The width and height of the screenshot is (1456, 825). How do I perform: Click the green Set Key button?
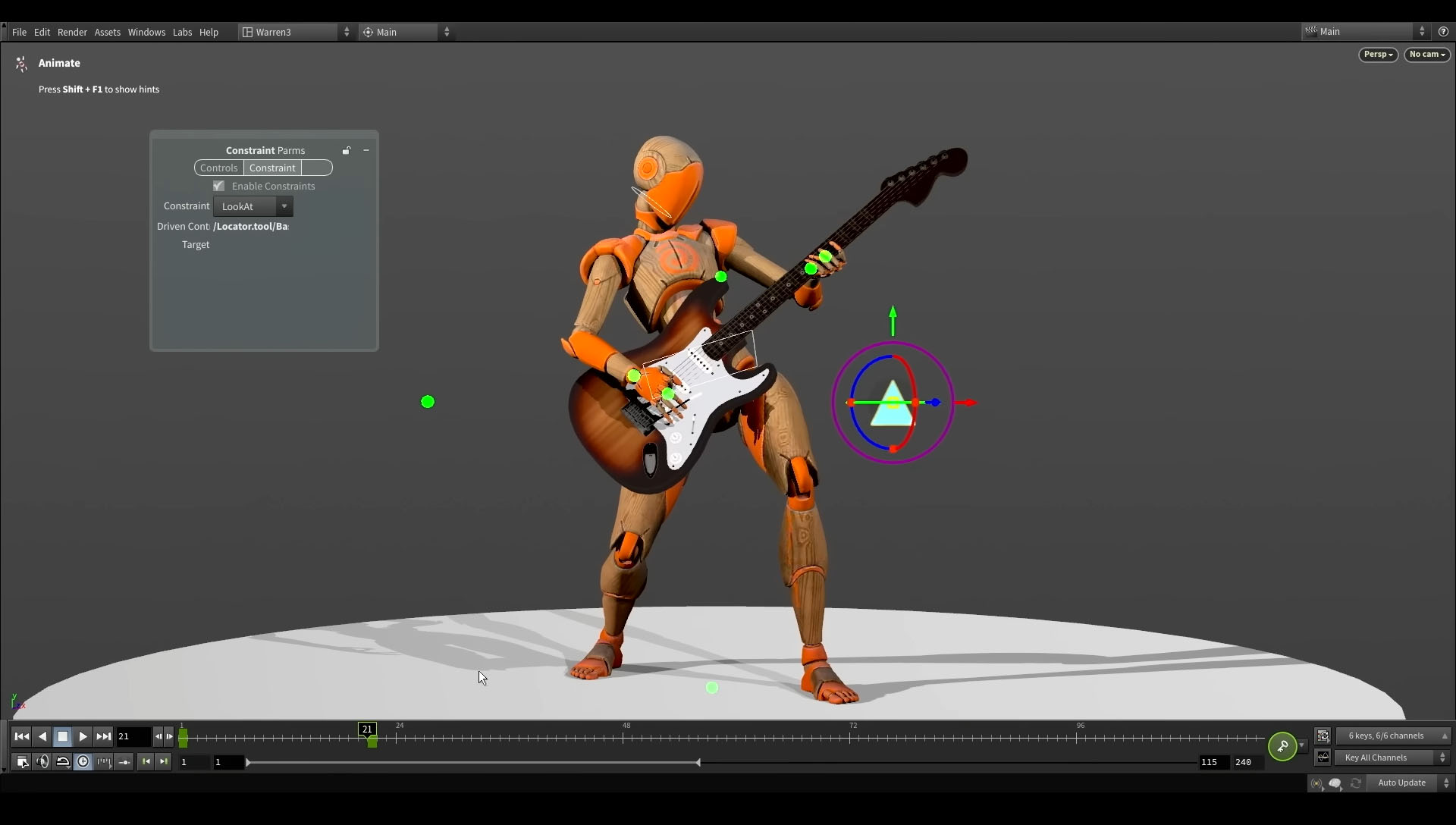coord(1282,746)
